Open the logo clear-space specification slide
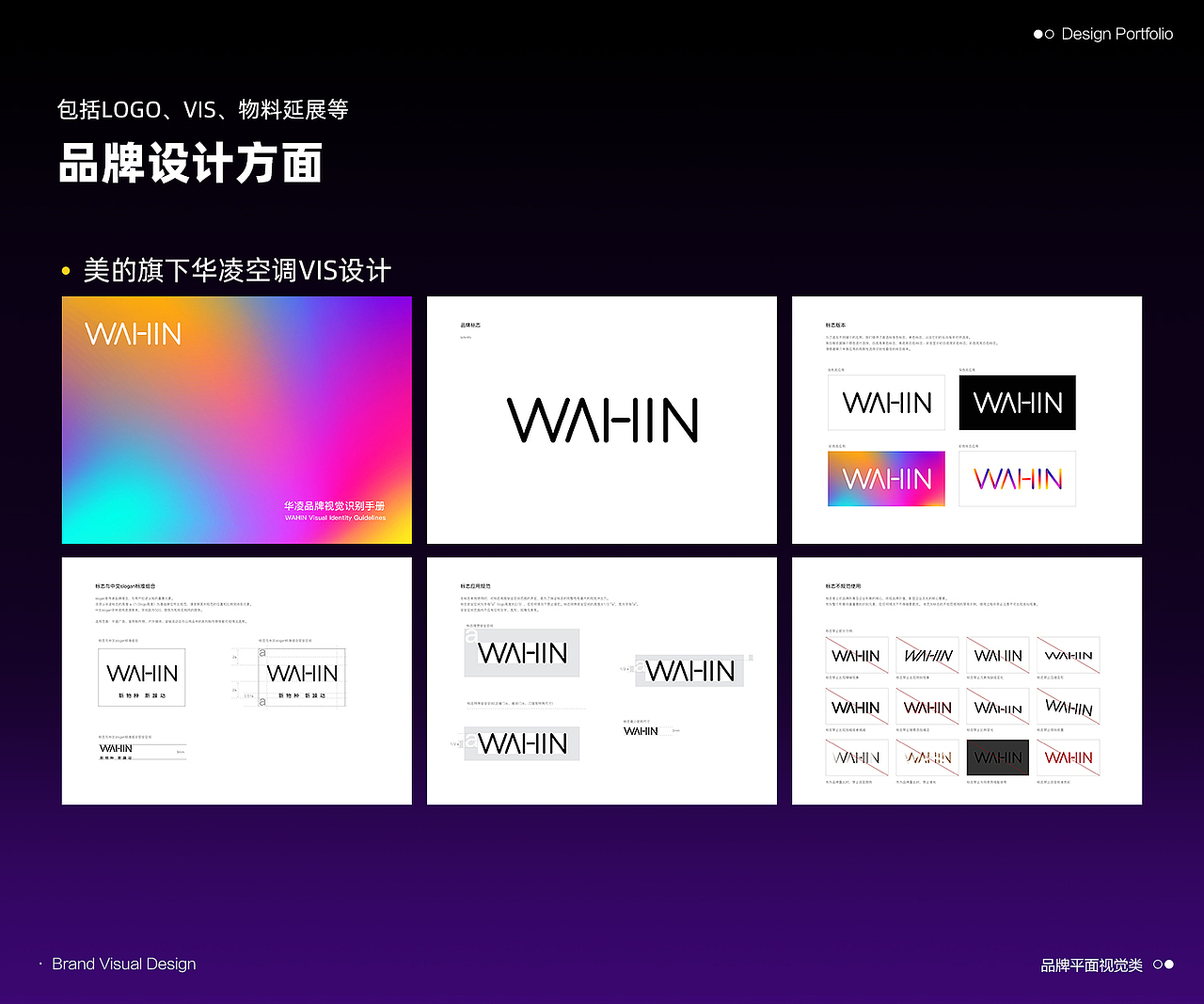1204x1004 pixels. click(602, 681)
